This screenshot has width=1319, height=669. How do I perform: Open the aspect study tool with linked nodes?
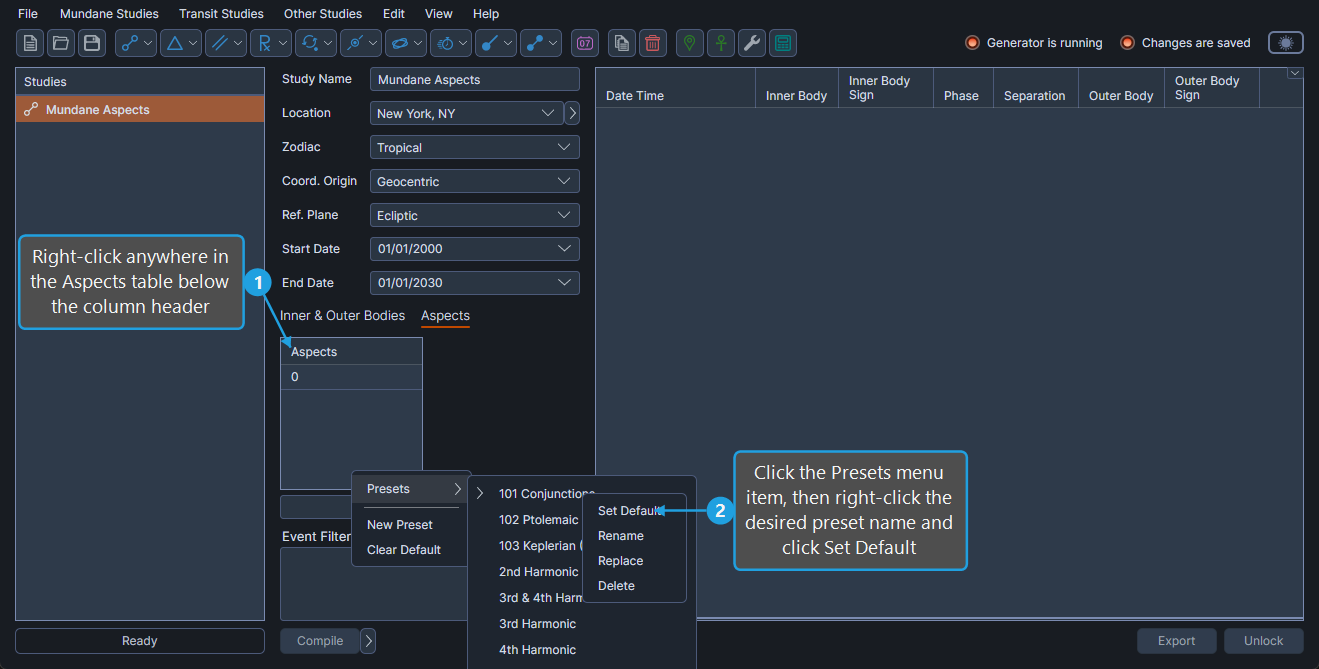coord(136,43)
